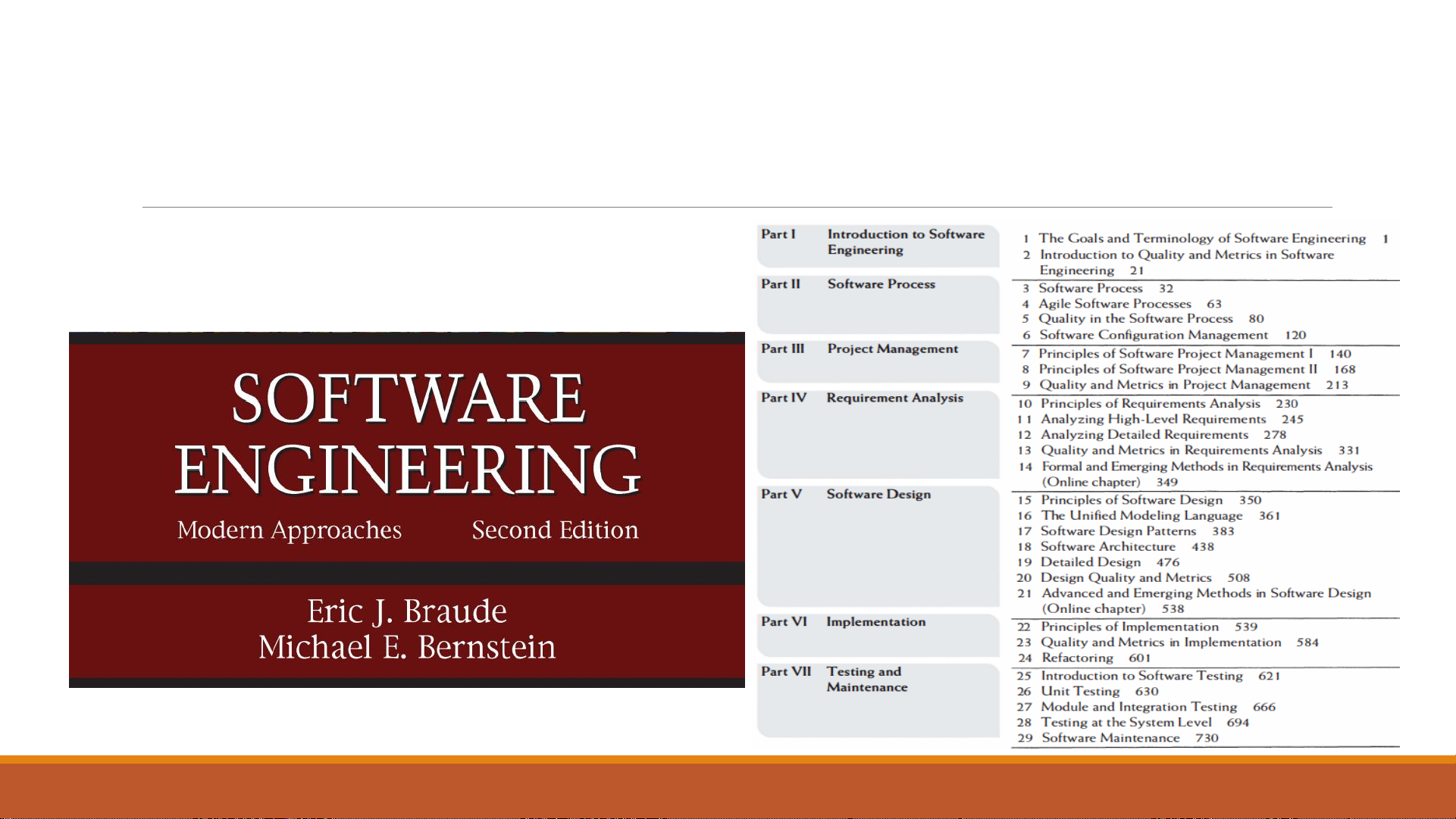The image size is (1456, 819).
Task: Select Part IV Requirement Analysis row
Action: 878,399
